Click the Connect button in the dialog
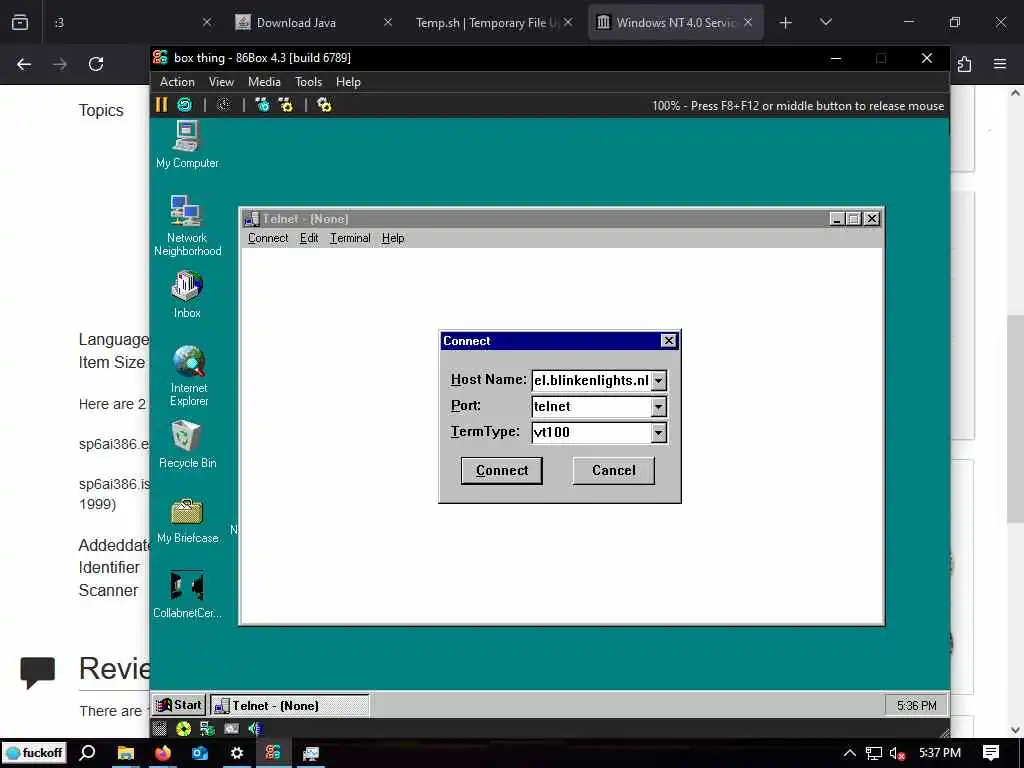Image resolution: width=1024 pixels, height=768 pixels. pos(502,471)
